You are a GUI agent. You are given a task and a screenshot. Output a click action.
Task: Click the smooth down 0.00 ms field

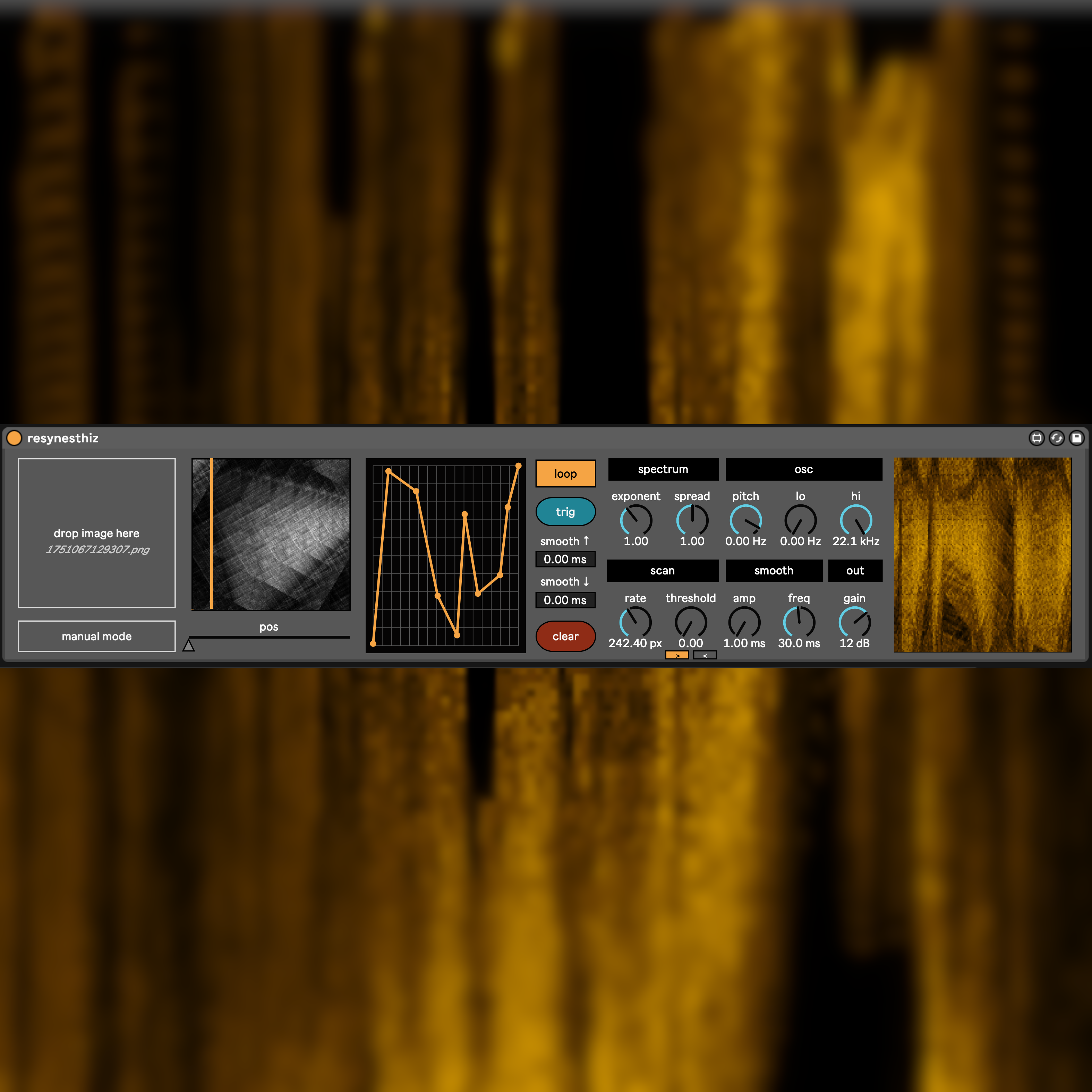click(x=565, y=600)
